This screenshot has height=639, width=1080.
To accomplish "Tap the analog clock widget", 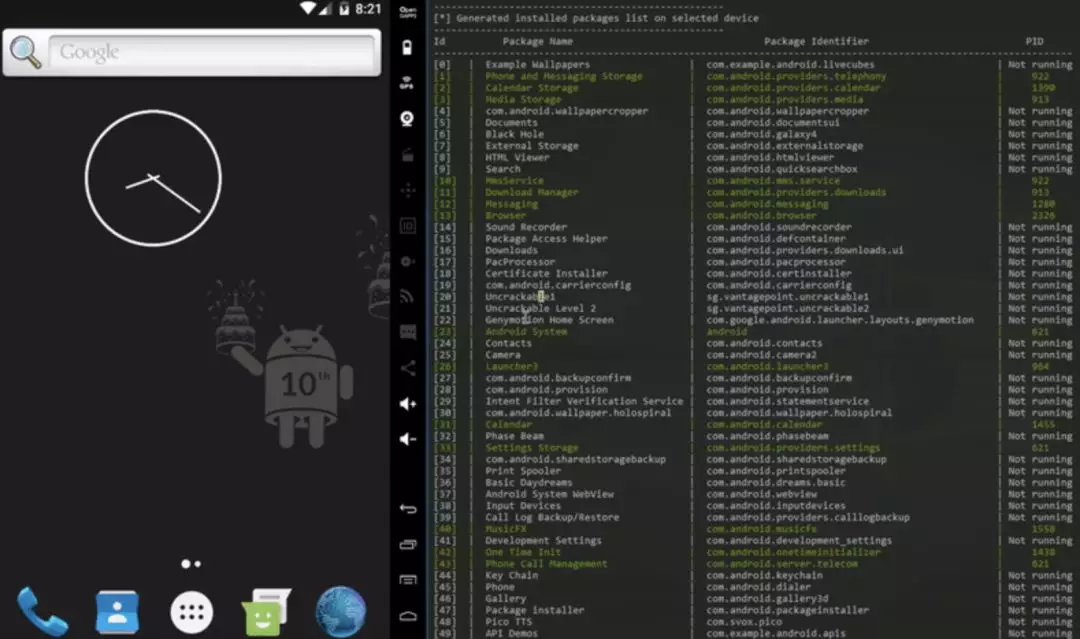I will click(153, 178).
